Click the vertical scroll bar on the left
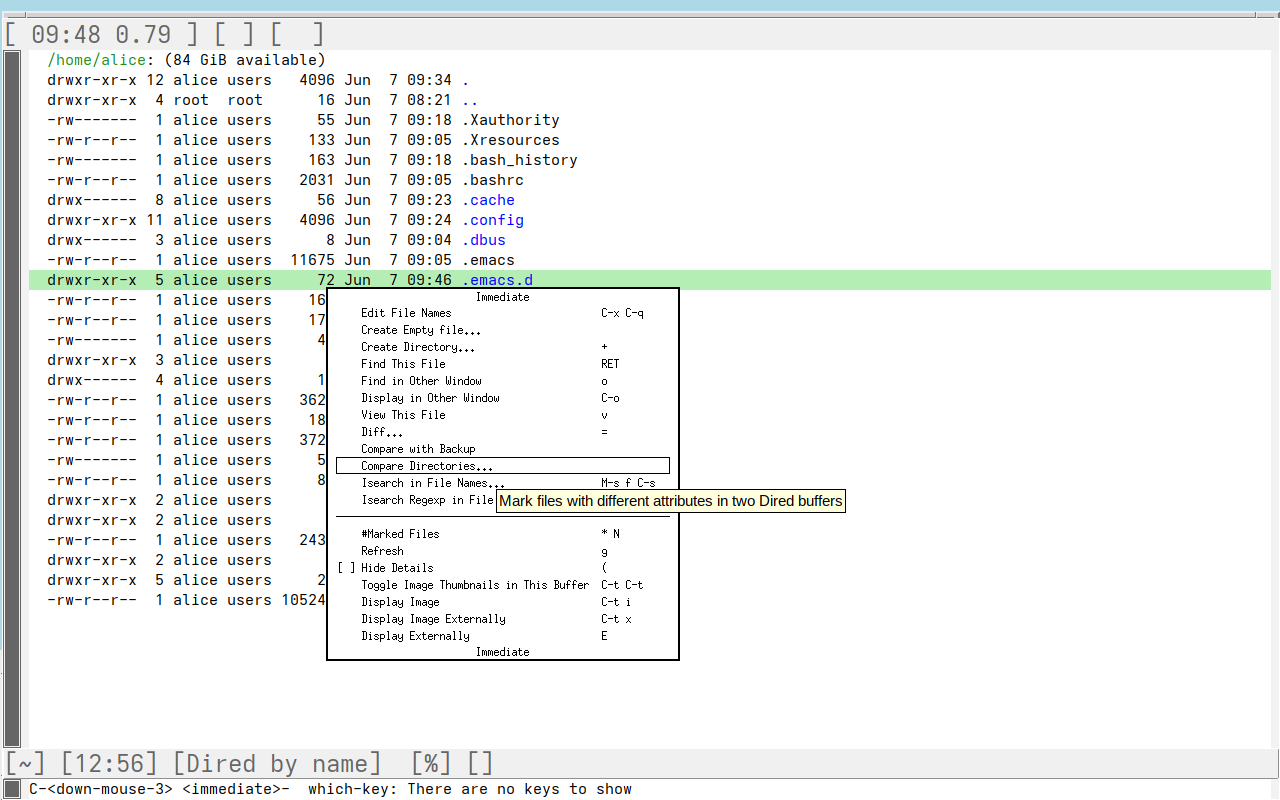 12,398
